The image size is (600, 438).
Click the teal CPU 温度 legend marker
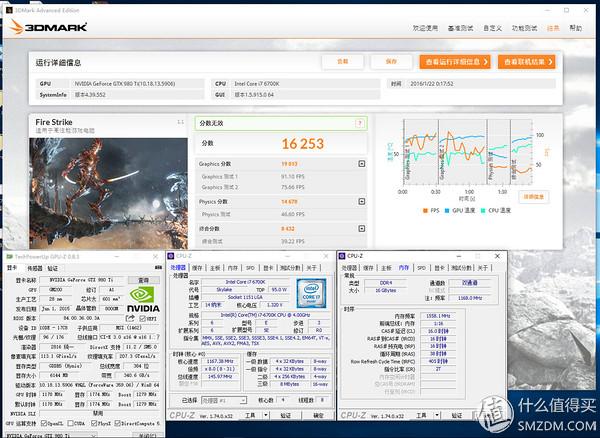[483, 210]
